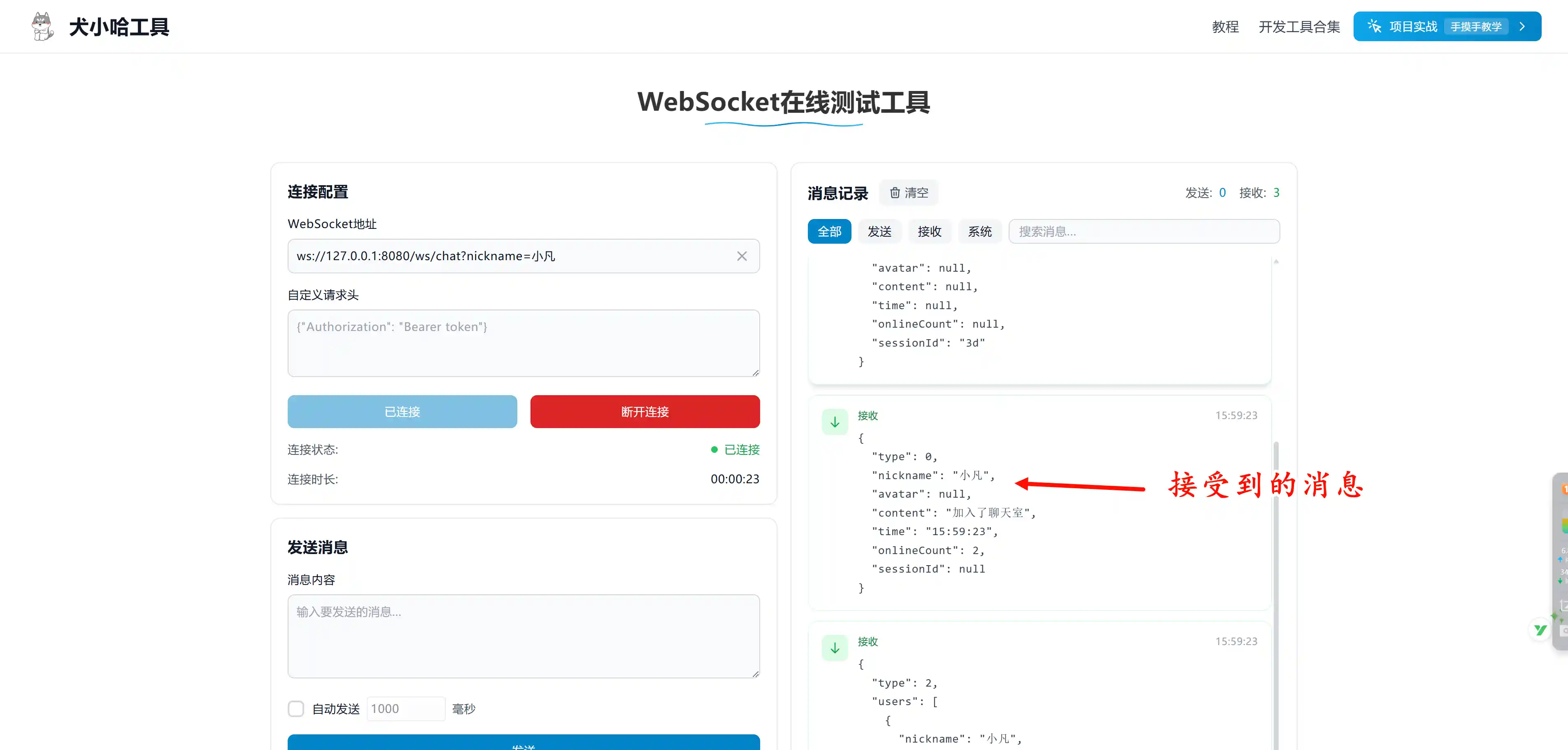Enable the 自动发送 checkbox

coord(296,708)
